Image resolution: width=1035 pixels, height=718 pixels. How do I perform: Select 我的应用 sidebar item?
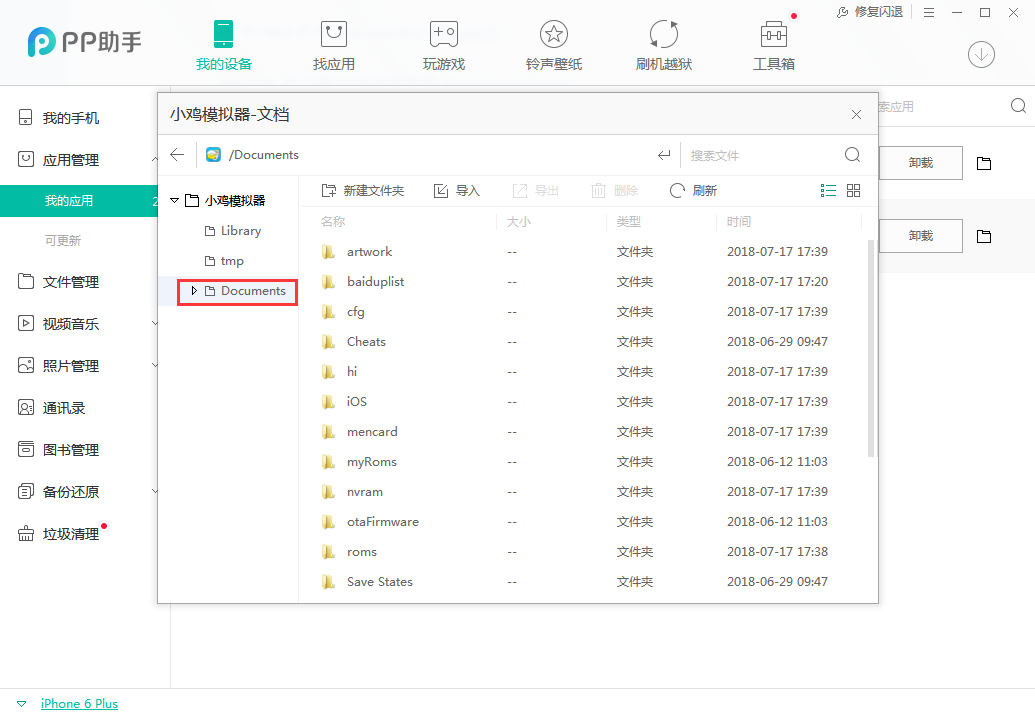pos(79,201)
